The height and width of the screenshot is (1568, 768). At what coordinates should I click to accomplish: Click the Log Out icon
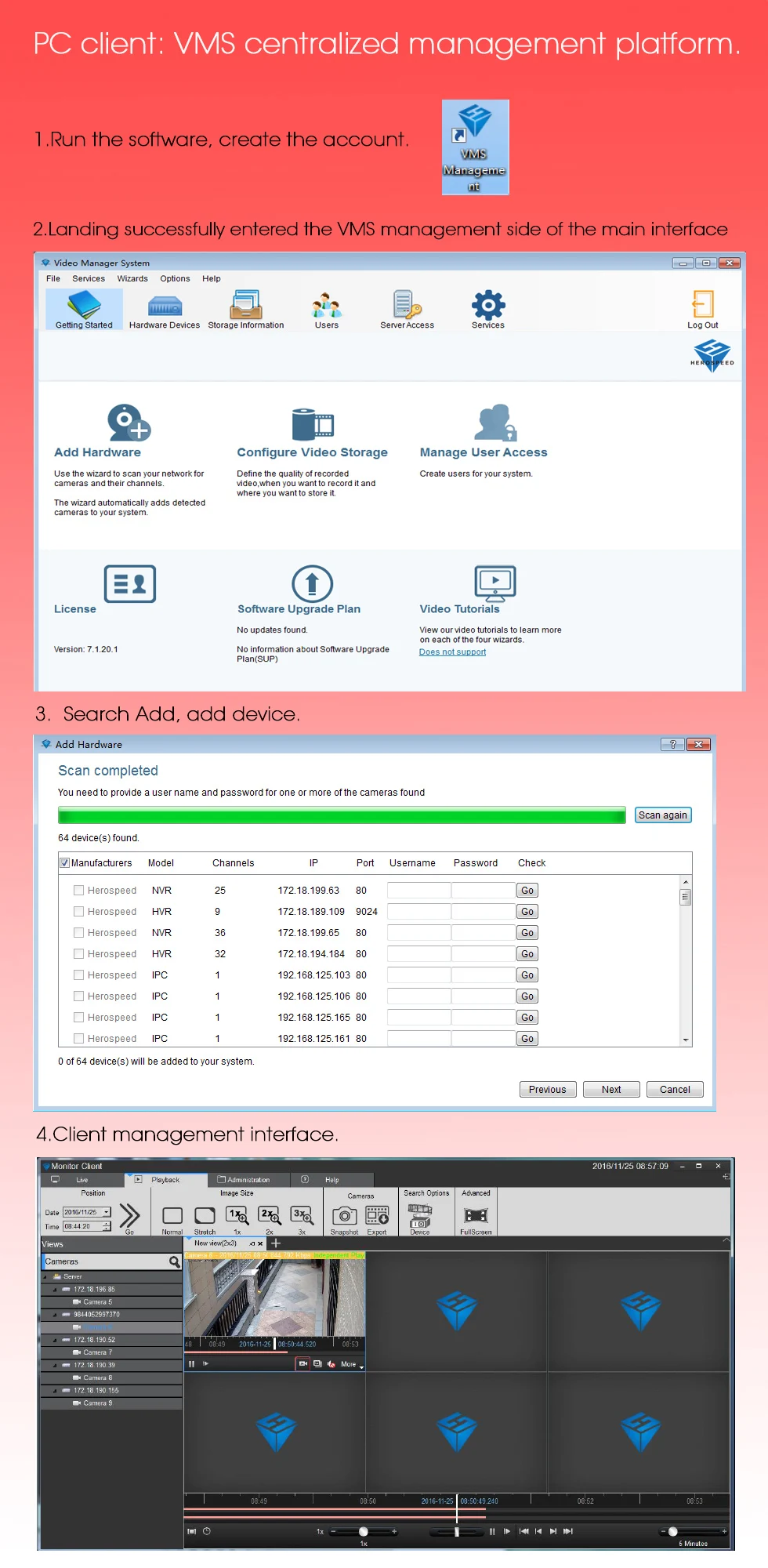click(x=703, y=309)
